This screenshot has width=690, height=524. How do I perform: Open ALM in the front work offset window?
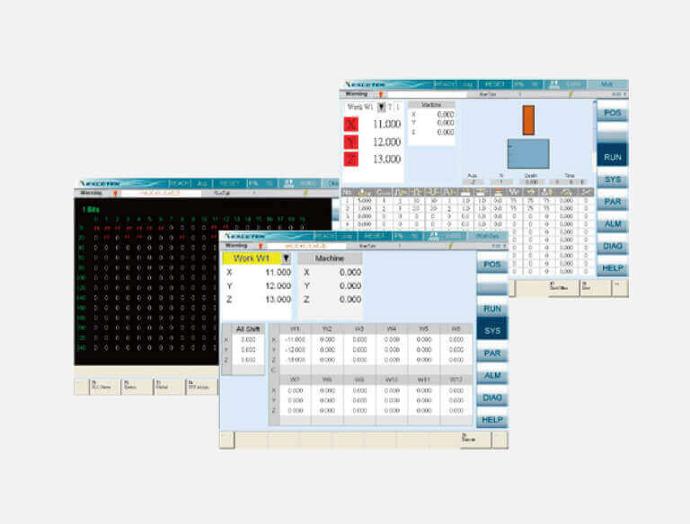click(x=492, y=375)
